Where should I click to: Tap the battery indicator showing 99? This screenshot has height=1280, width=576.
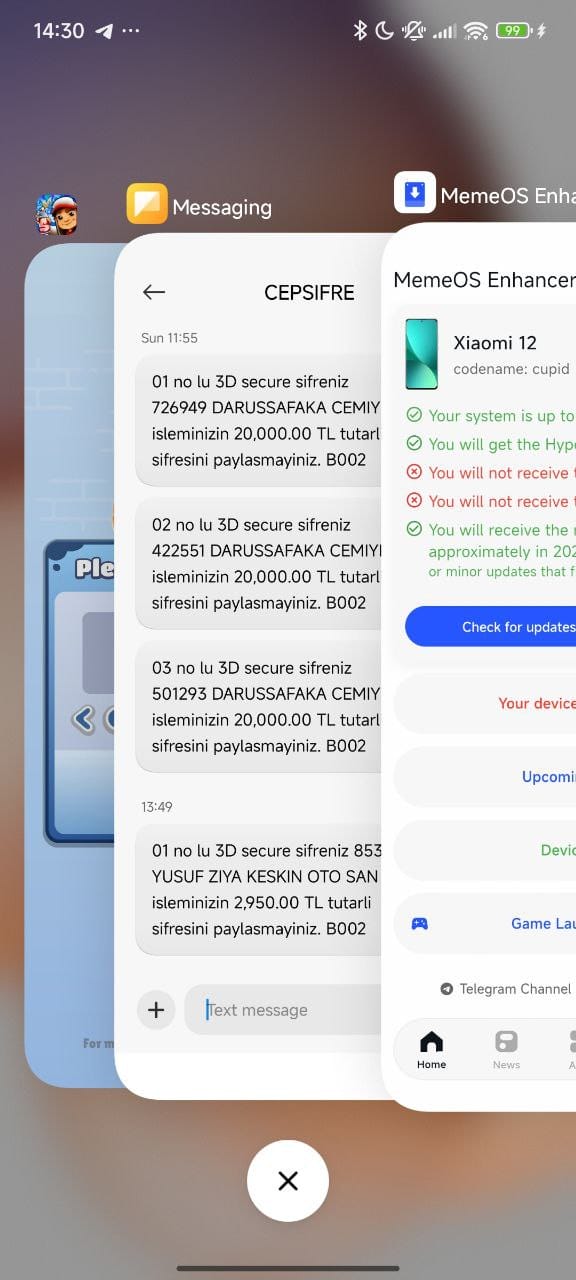513,31
